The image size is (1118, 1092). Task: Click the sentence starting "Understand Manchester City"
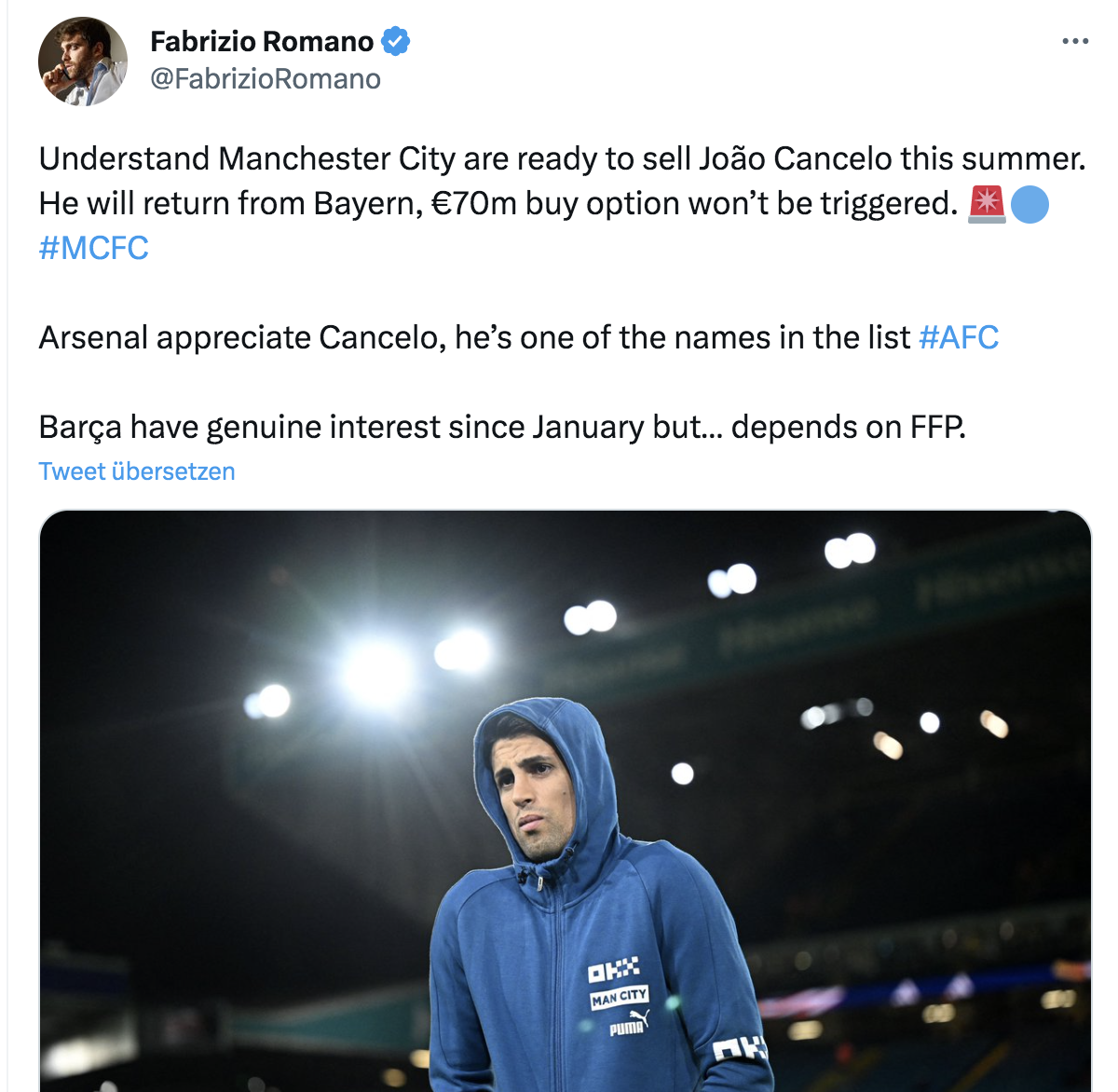[x=562, y=159]
